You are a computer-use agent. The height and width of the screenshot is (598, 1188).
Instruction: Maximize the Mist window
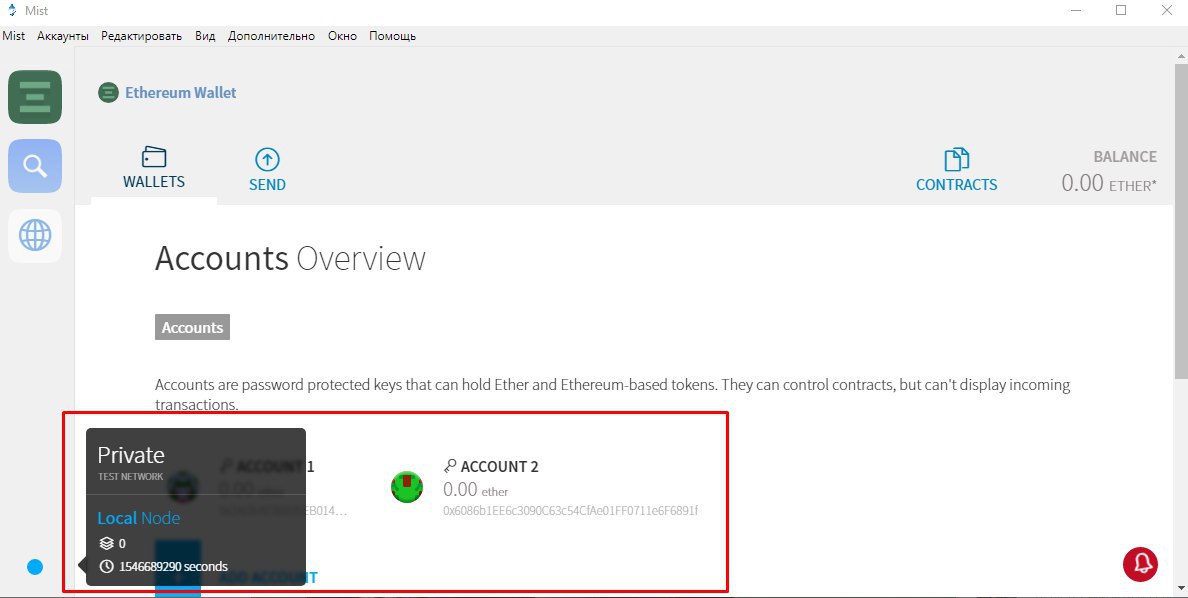point(1121,11)
